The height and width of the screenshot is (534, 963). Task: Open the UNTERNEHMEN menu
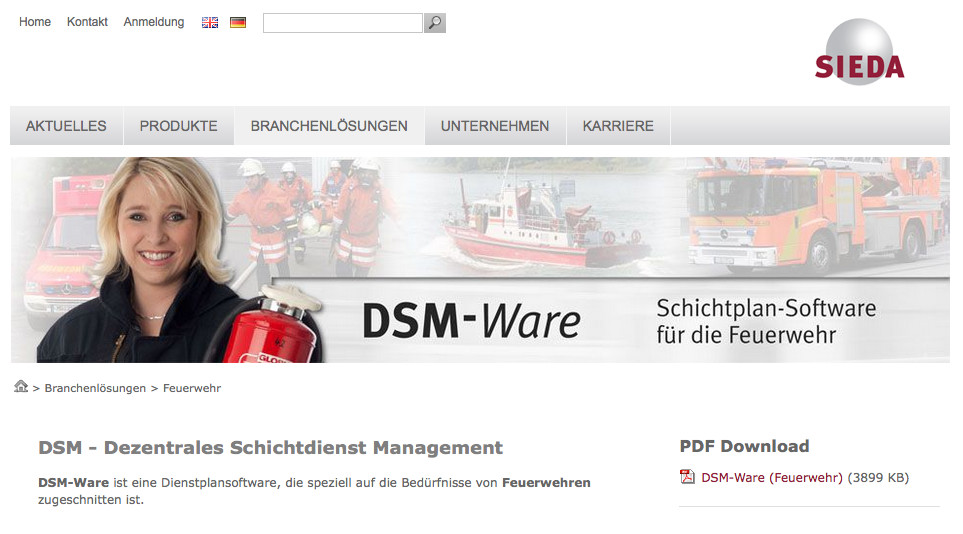click(x=495, y=126)
